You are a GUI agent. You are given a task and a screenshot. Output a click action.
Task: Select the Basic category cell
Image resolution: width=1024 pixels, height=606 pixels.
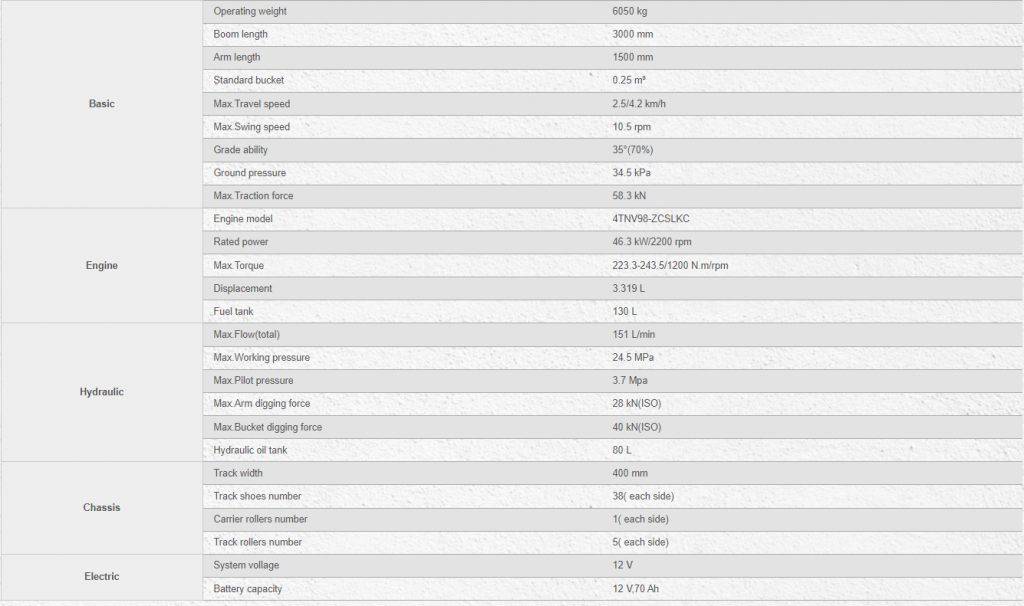click(102, 104)
